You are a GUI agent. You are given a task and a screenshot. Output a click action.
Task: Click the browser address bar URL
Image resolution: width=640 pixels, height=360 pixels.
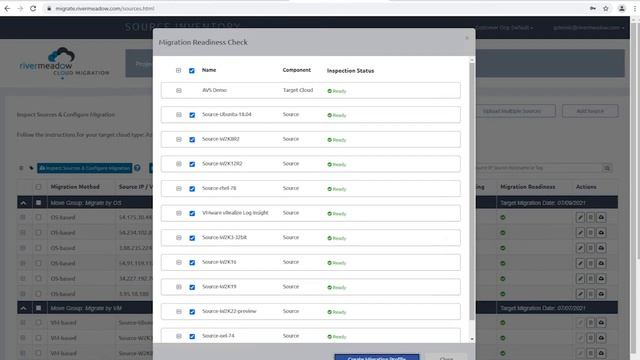[105, 9]
